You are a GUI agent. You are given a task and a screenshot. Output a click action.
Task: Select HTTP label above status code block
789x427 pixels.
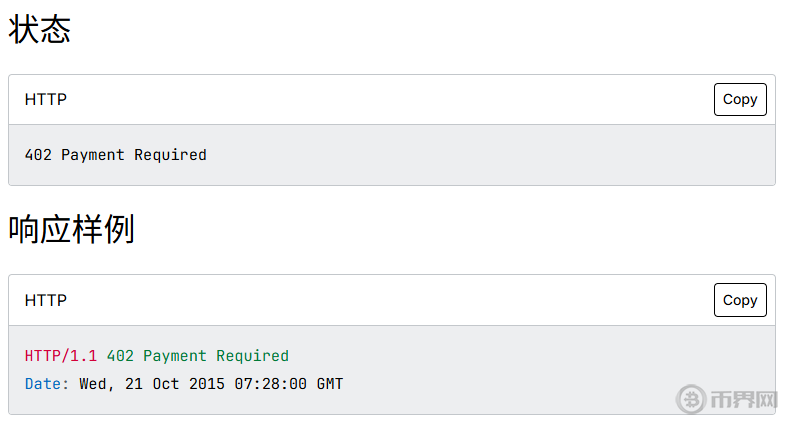[46, 100]
